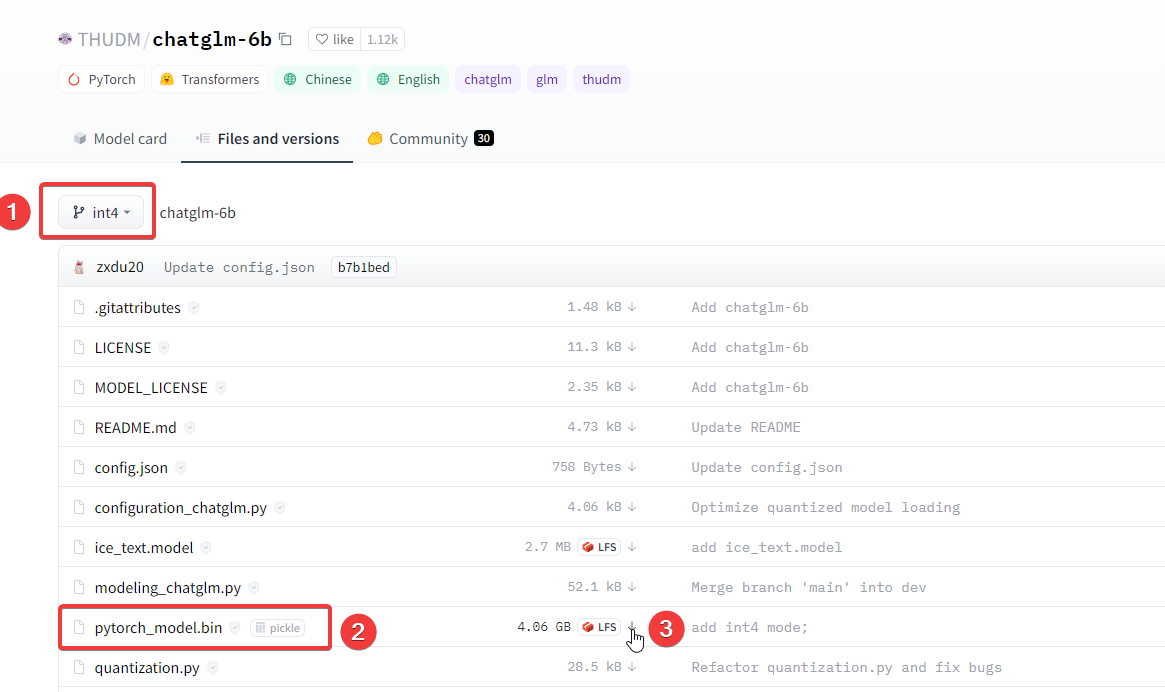This screenshot has width=1165, height=692.
Task: Copy the chatglm-6b model name icon
Action: click(x=285, y=39)
